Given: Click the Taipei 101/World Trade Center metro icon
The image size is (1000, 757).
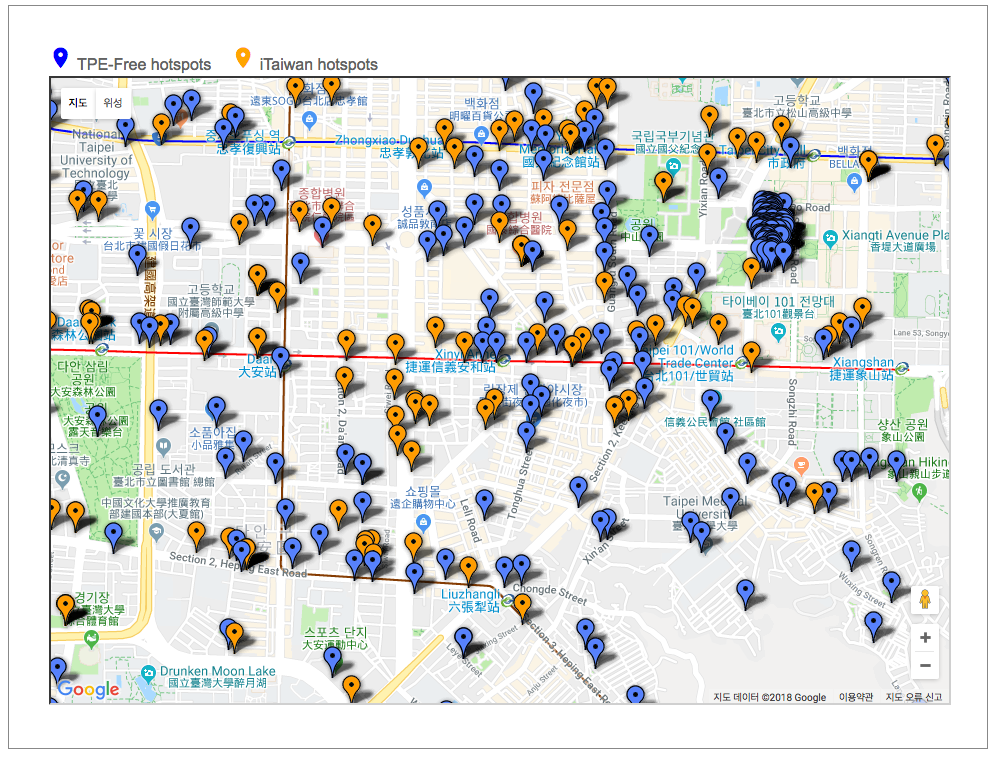Looking at the screenshot, I should click(741, 363).
